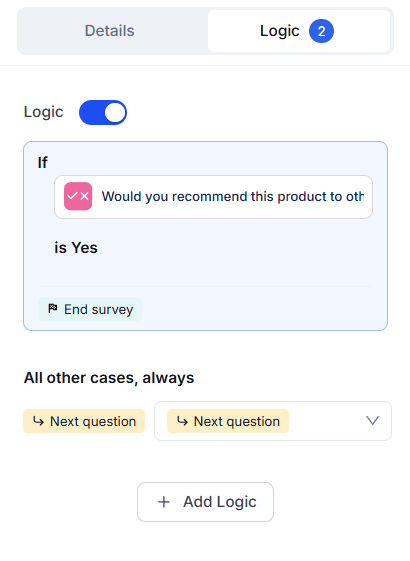Click the End survey action chip
The width and height of the screenshot is (410, 561).
pos(90,309)
